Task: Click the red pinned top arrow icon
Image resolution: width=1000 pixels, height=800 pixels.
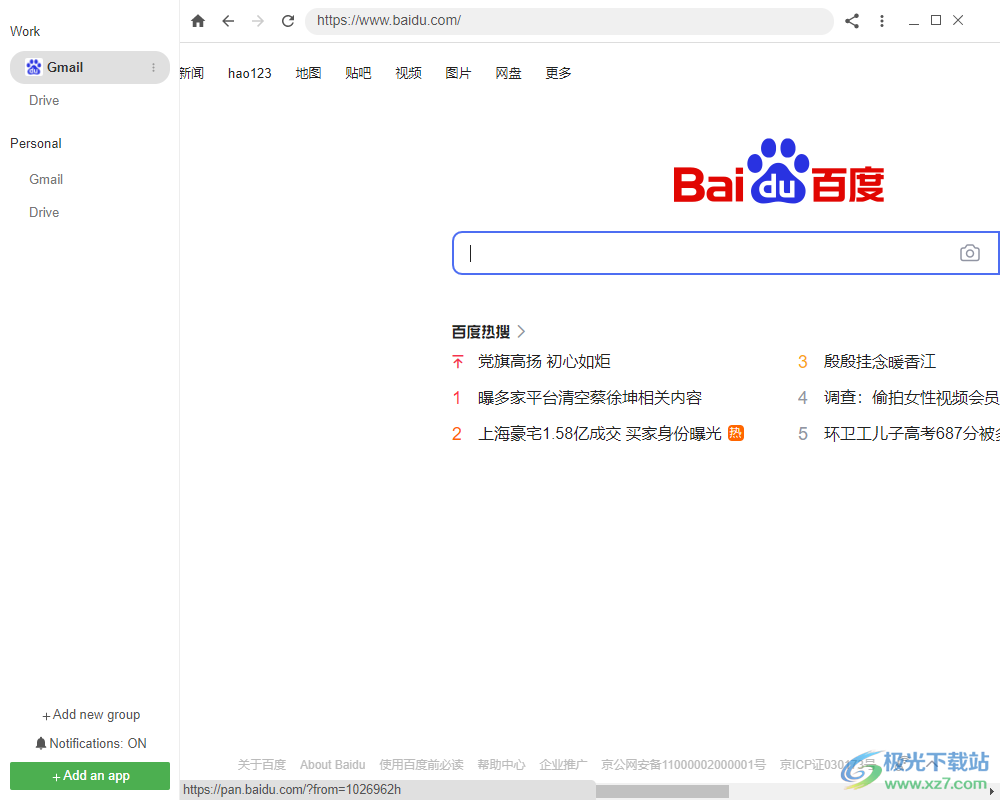Action: tap(457, 362)
